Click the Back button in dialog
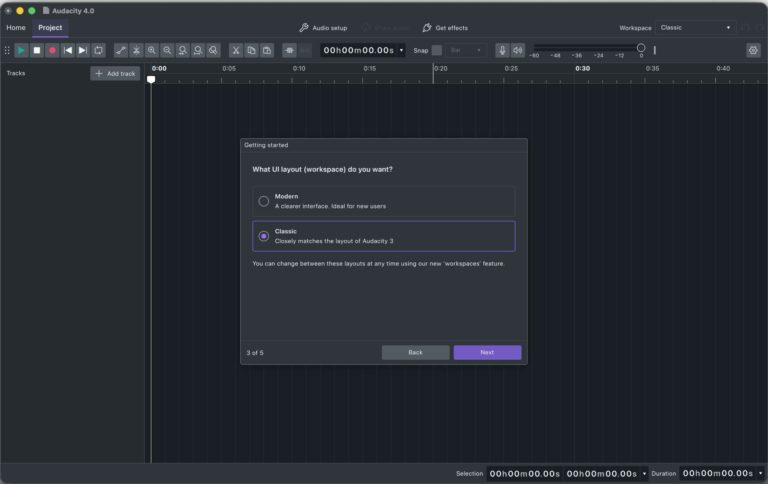Viewport: 768px width, 484px height. click(415, 353)
